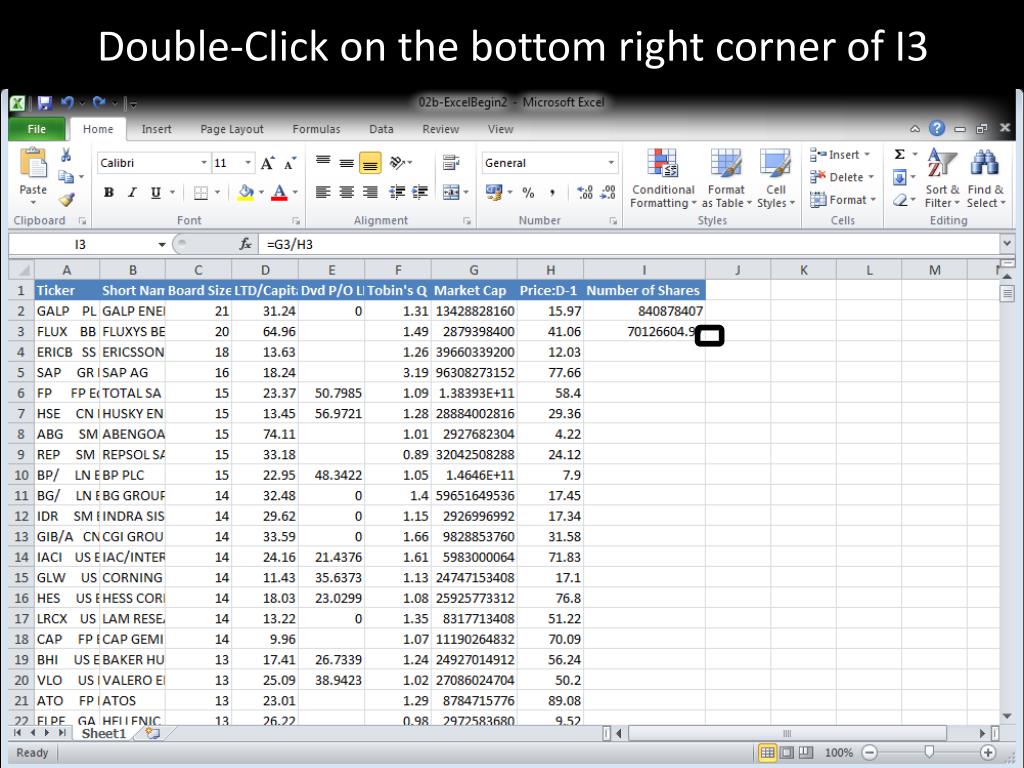Open the General number format dropdown
The height and width of the screenshot is (768, 1024).
pyautogui.click(x=611, y=163)
